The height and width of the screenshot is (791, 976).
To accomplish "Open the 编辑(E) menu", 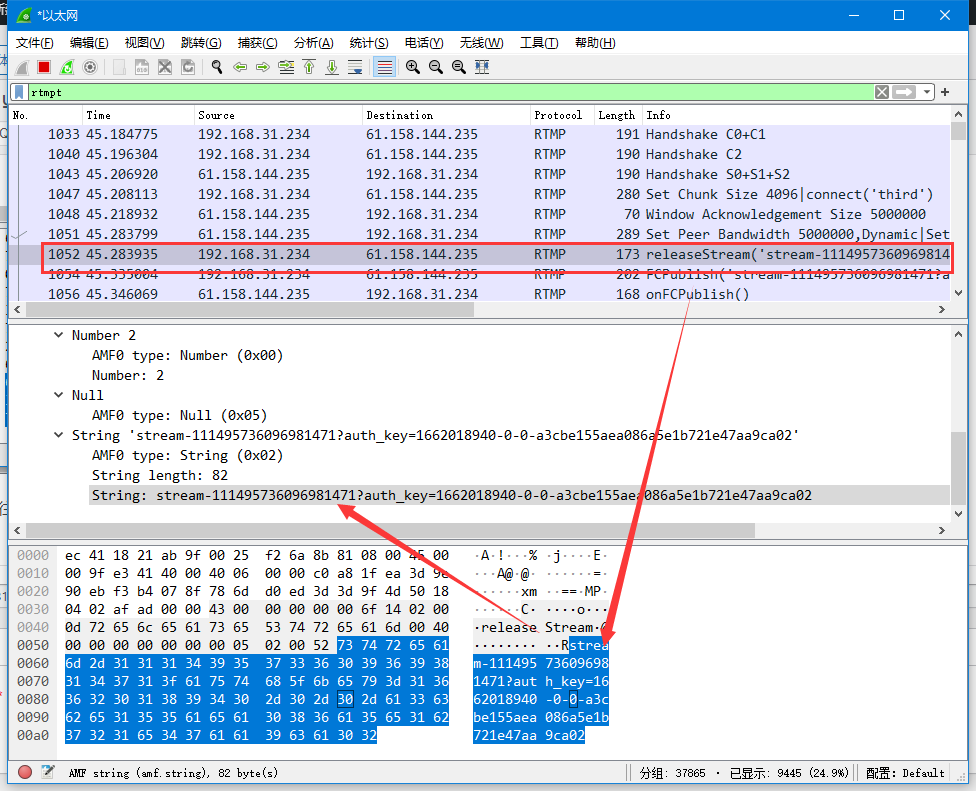I will tap(89, 43).
